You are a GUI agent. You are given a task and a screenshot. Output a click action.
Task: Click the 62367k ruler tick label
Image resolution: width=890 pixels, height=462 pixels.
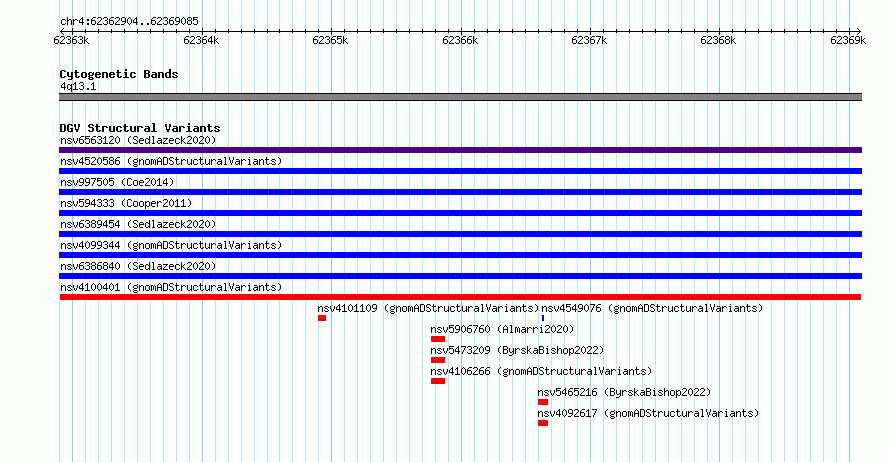[x=589, y=40]
